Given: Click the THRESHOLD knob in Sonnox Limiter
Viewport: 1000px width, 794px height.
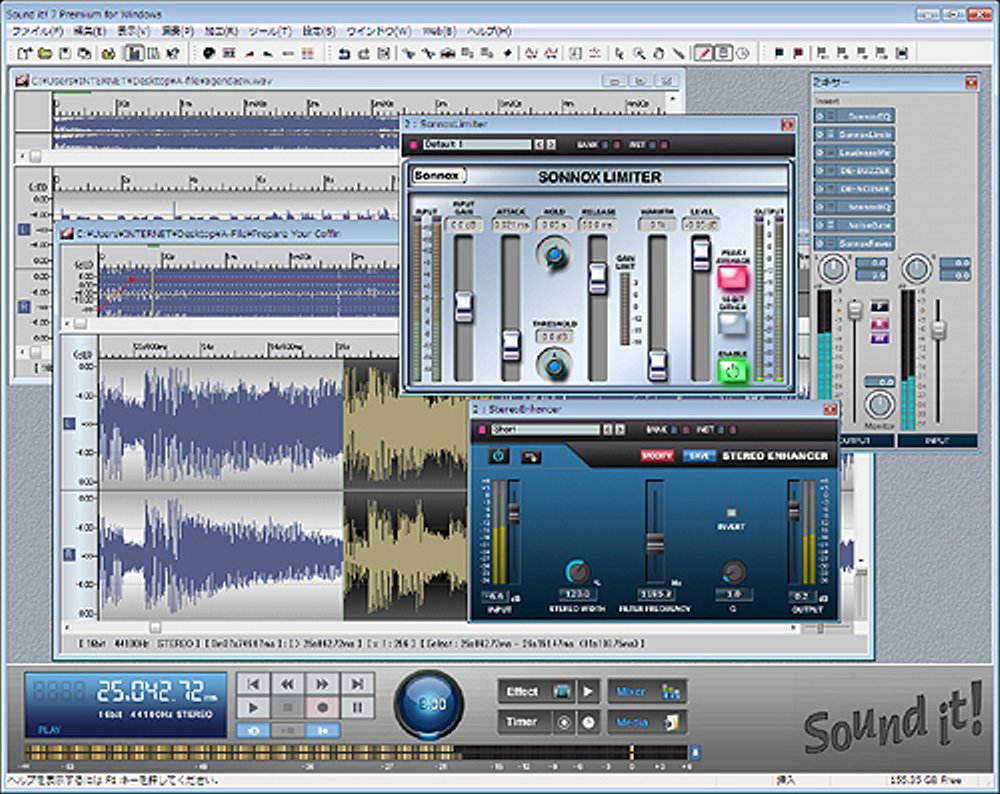Looking at the screenshot, I should pyautogui.click(x=554, y=365).
